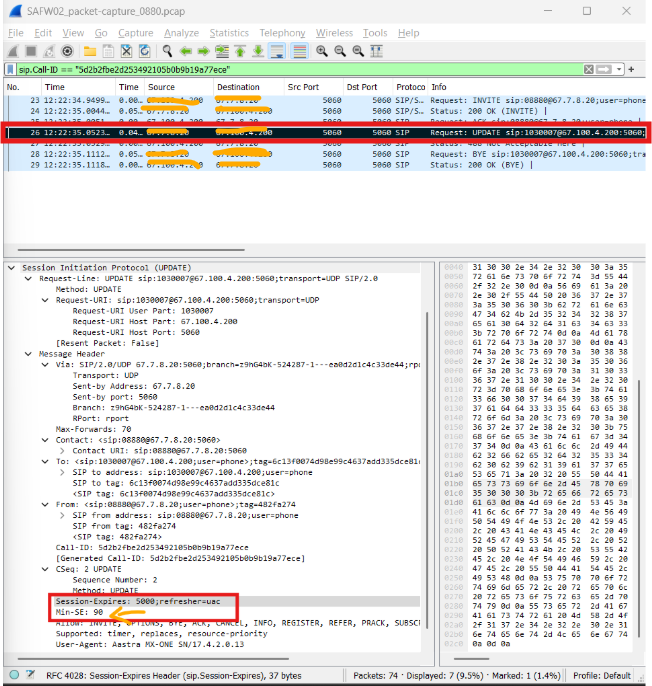Collapse the Request-Line node
Screen dimensions: 652x686
28,279
